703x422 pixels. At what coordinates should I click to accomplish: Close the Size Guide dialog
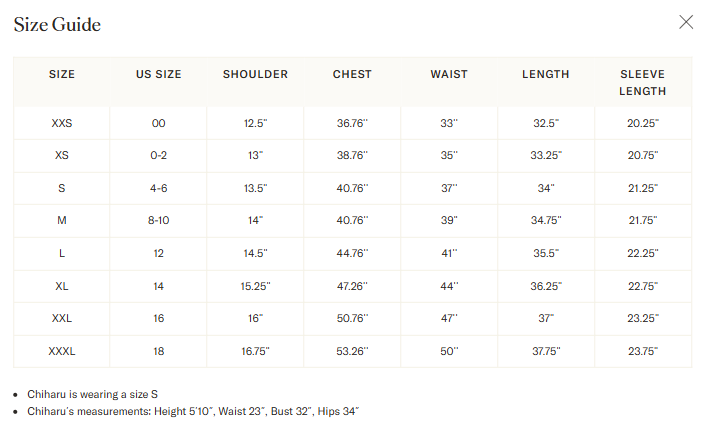coord(686,22)
